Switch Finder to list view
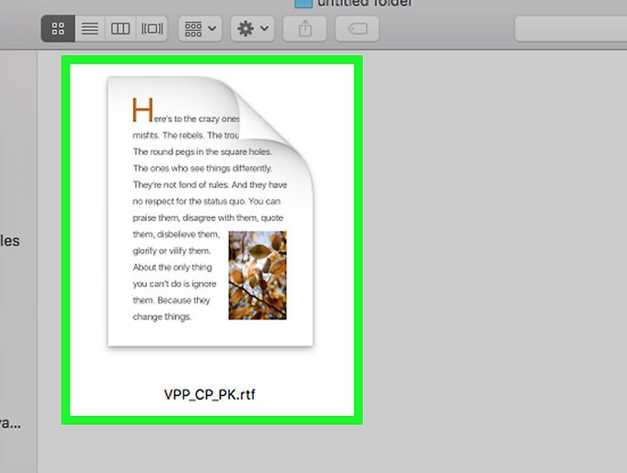The image size is (627, 473). [x=90, y=28]
